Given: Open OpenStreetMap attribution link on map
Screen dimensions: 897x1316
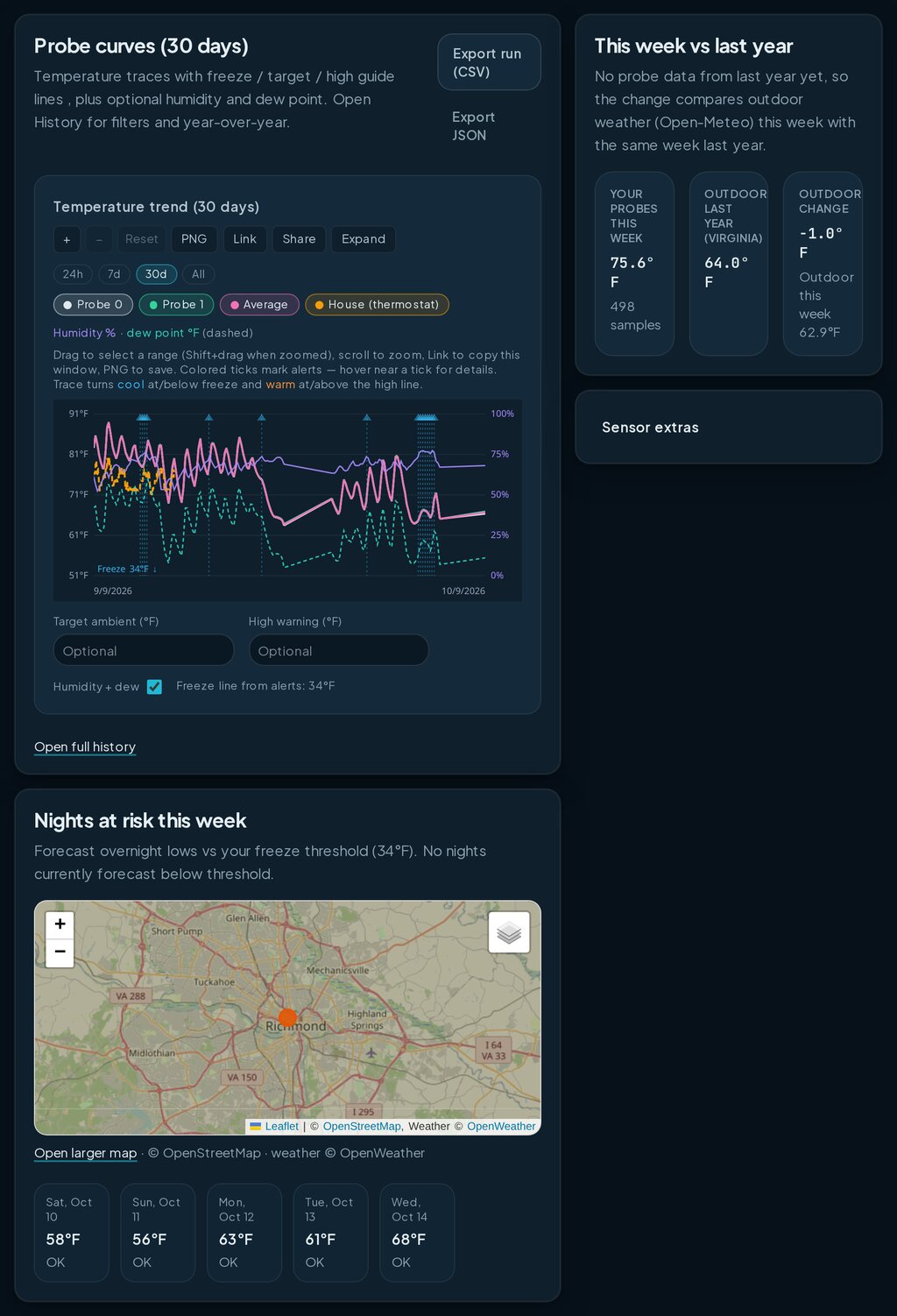Looking at the screenshot, I should tap(362, 1127).
